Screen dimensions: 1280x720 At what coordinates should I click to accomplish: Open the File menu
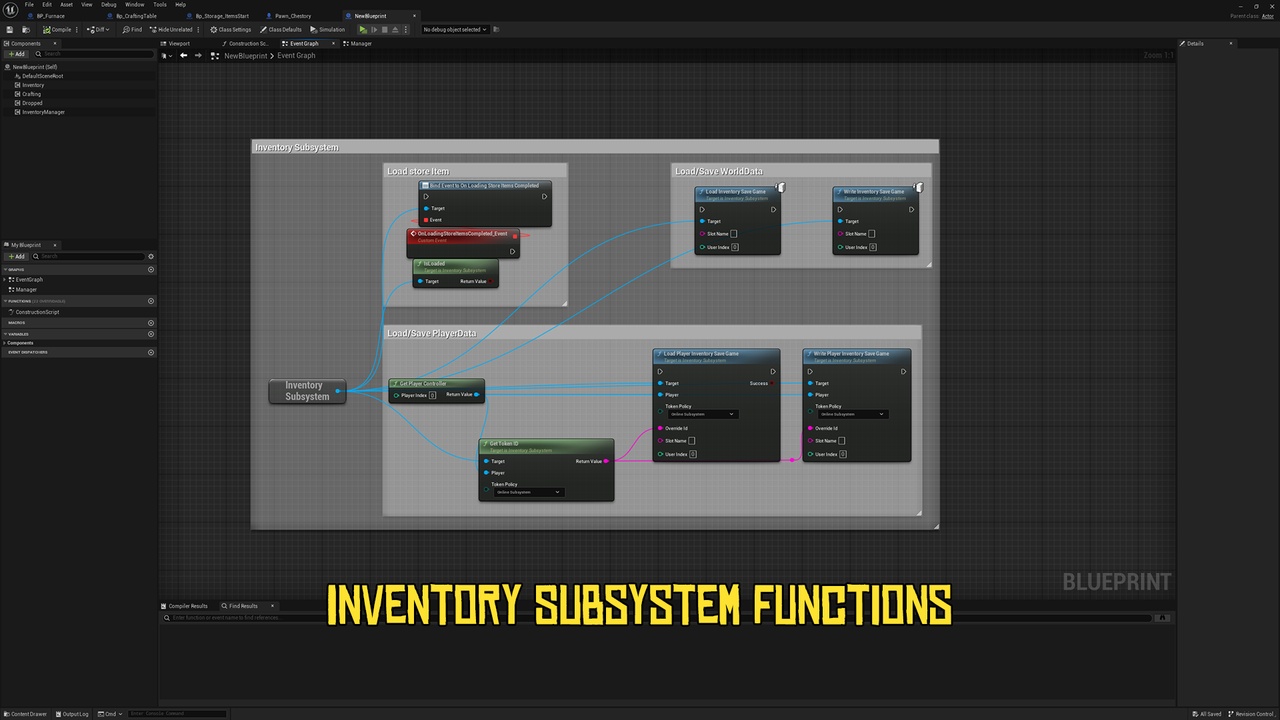[29, 4]
